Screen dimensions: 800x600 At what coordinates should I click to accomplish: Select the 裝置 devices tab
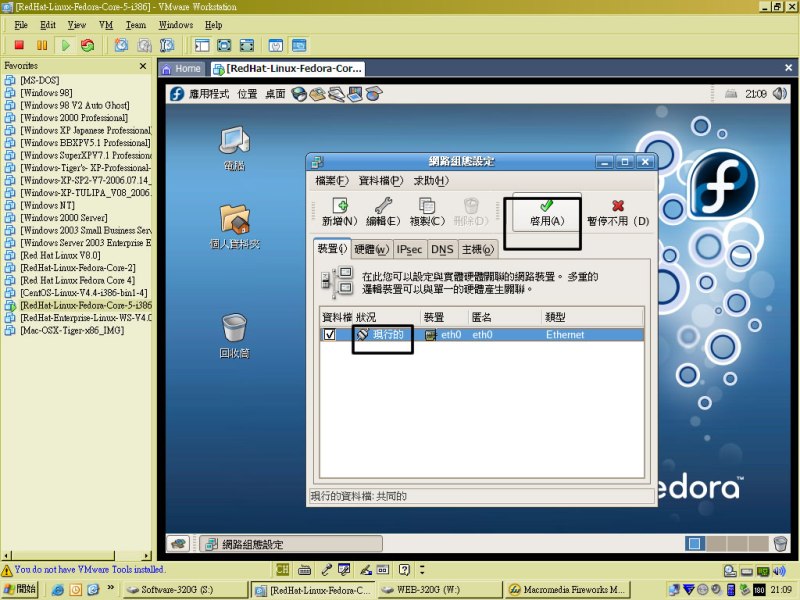[x=332, y=248]
